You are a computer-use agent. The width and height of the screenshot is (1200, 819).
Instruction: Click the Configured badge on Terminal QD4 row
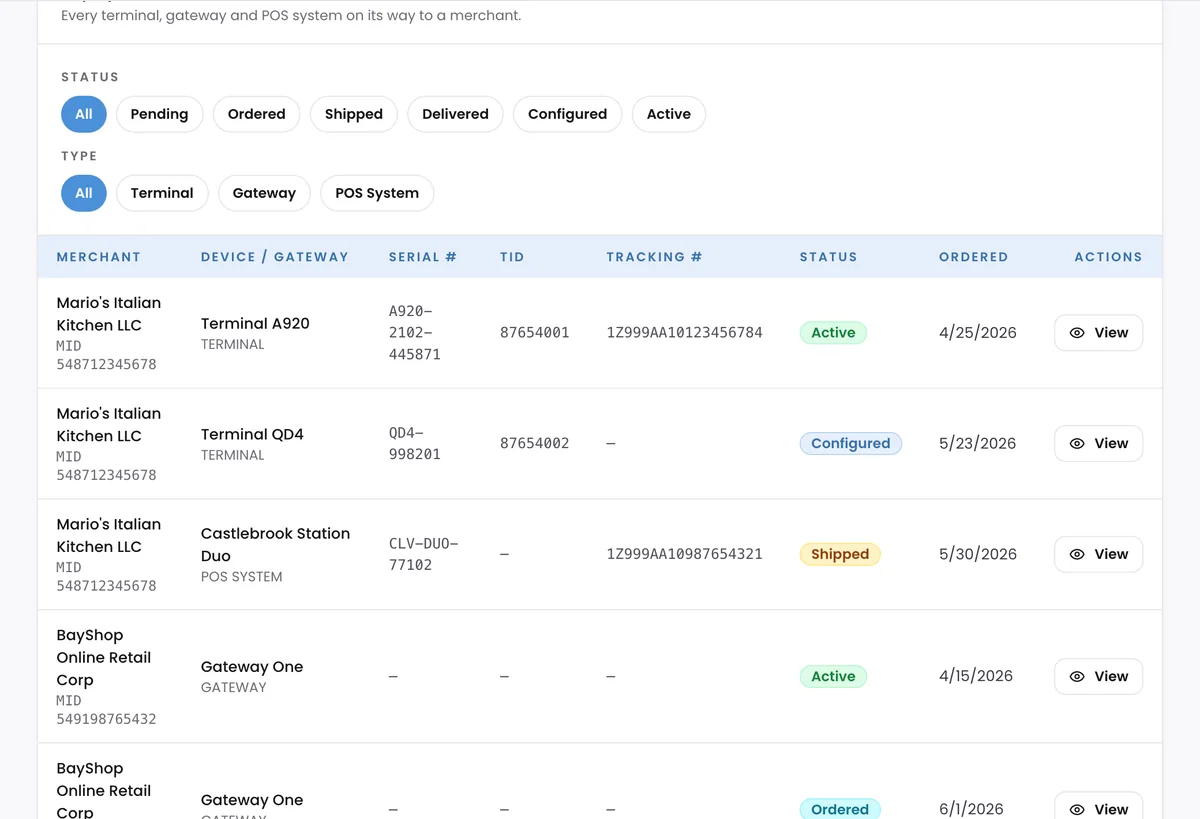pos(851,444)
